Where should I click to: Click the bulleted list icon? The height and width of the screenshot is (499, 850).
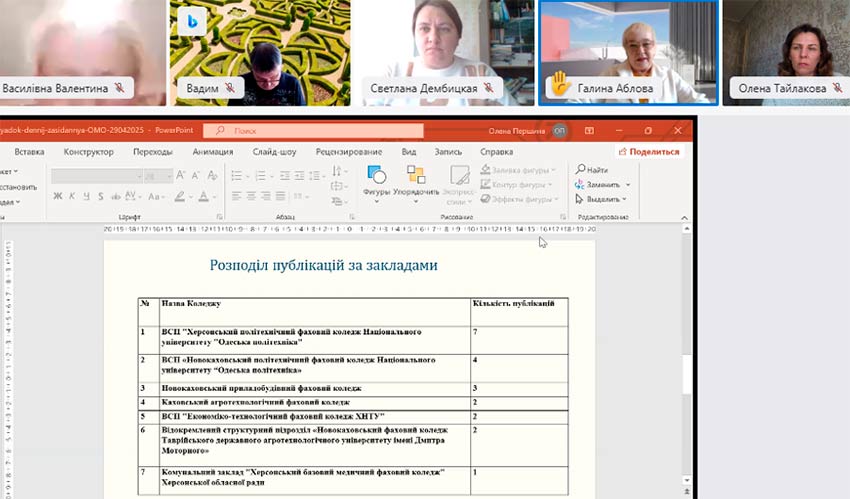click(x=238, y=175)
